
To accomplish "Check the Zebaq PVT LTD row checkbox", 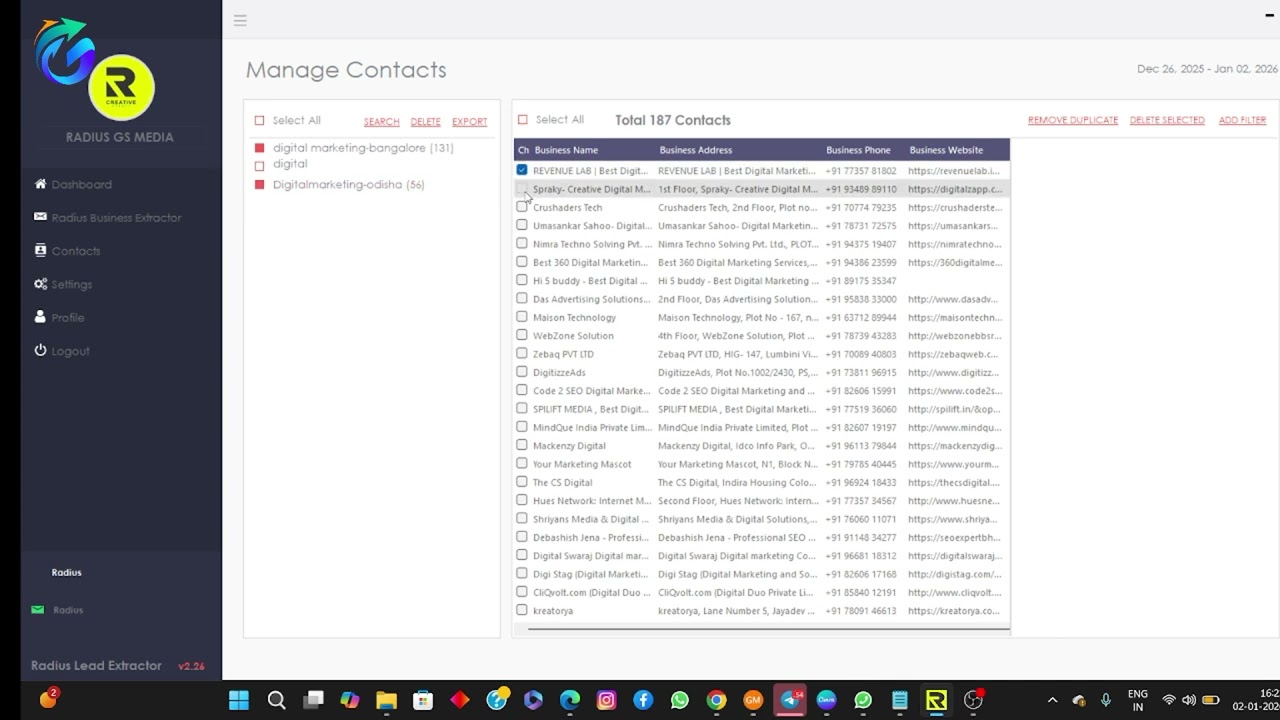I will [522, 353].
